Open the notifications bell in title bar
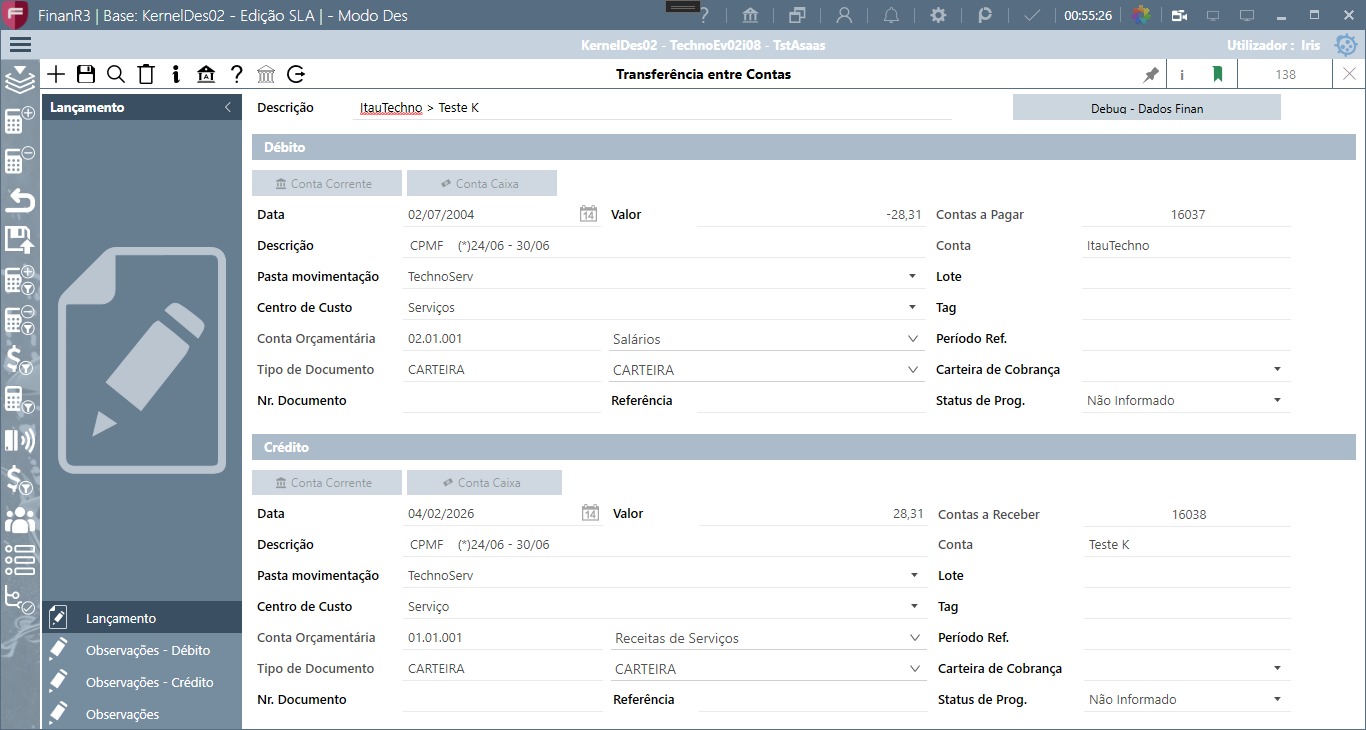This screenshot has width=1366, height=730. click(891, 15)
